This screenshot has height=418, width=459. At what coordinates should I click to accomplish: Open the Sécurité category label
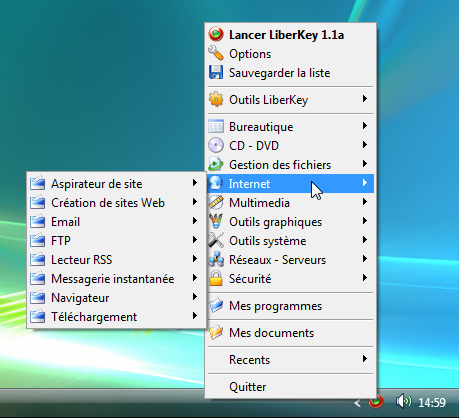[250, 279]
